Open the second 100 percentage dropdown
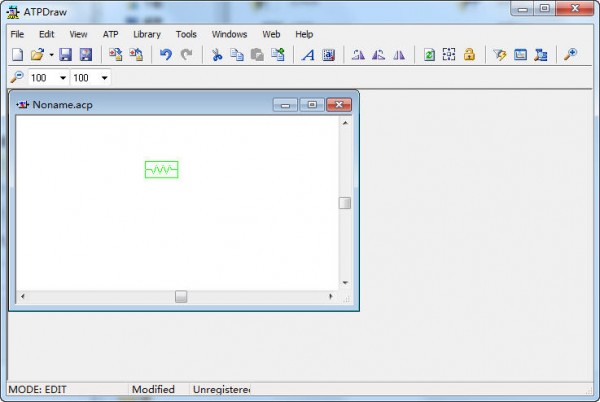The height and width of the screenshot is (402, 600). point(104,78)
